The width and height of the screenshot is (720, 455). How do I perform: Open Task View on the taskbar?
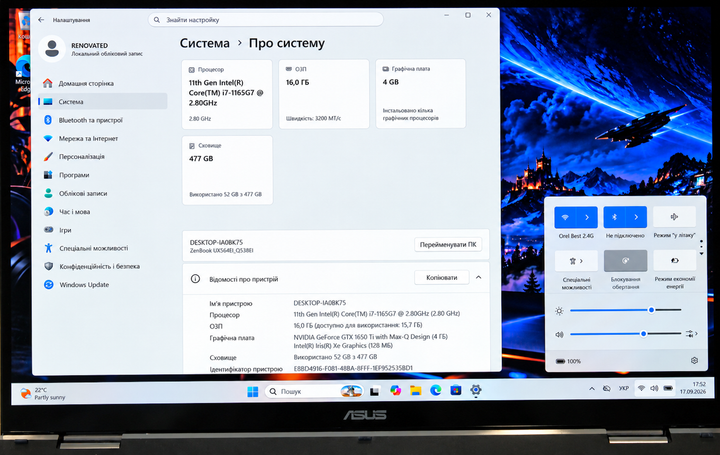(375, 391)
